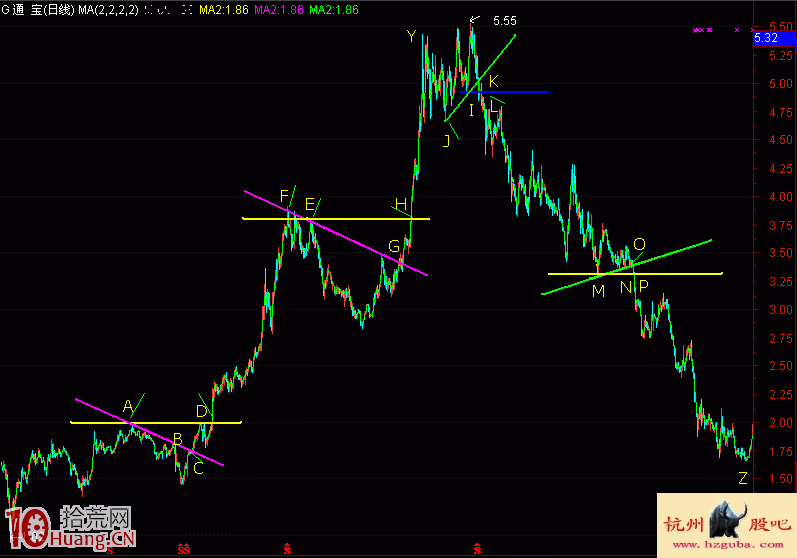Click the magenta MA2:1.86 value
The image size is (797, 558).
(x=279, y=10)
